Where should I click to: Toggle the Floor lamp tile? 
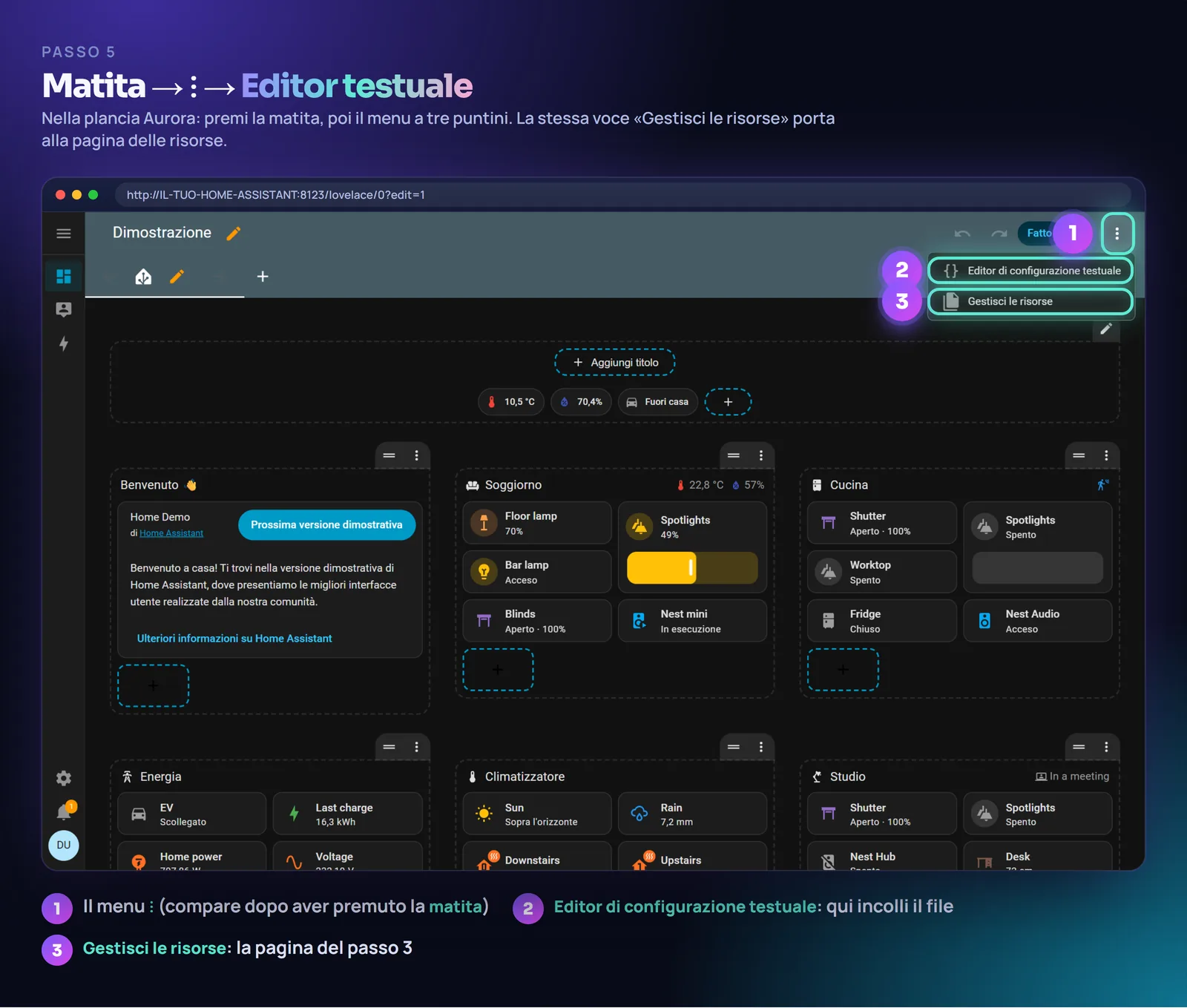click(x=537, y=523)
